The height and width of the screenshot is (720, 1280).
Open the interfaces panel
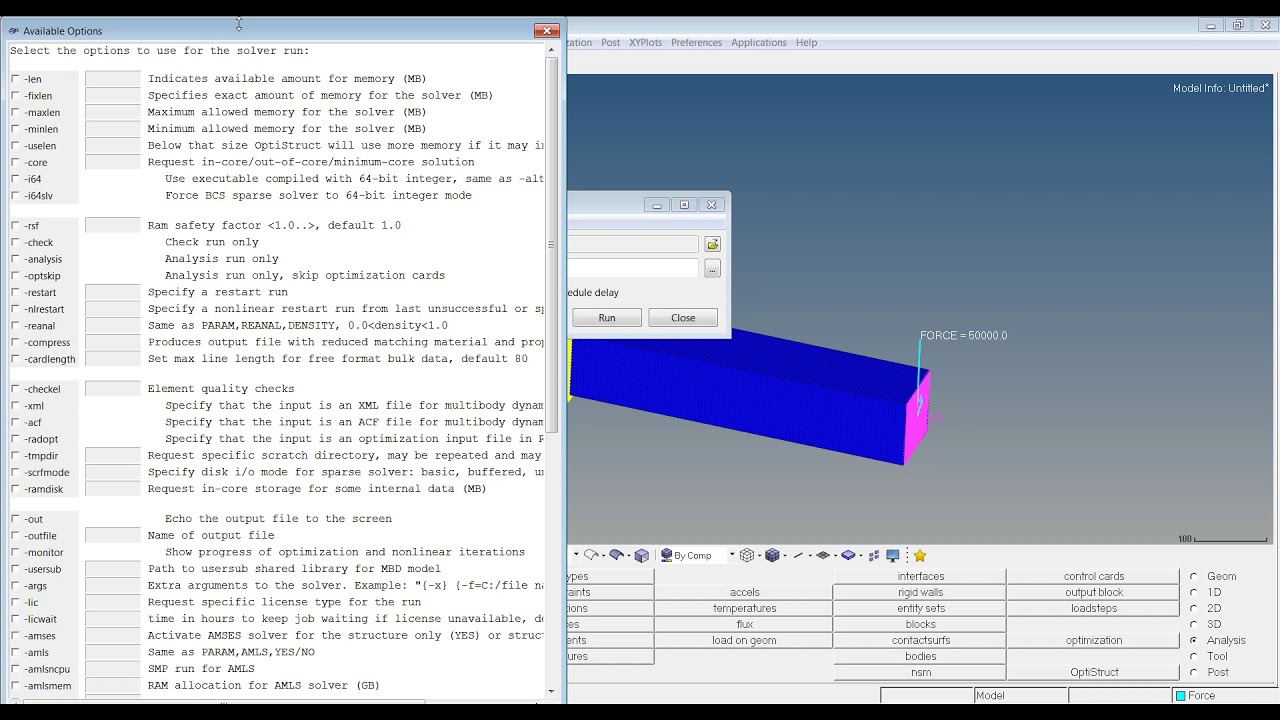[x=920, y=576]
